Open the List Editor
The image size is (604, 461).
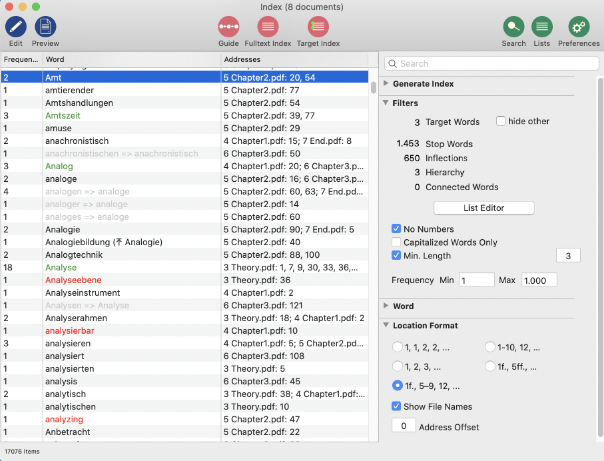pyautogui.click(x=484, y=208)
